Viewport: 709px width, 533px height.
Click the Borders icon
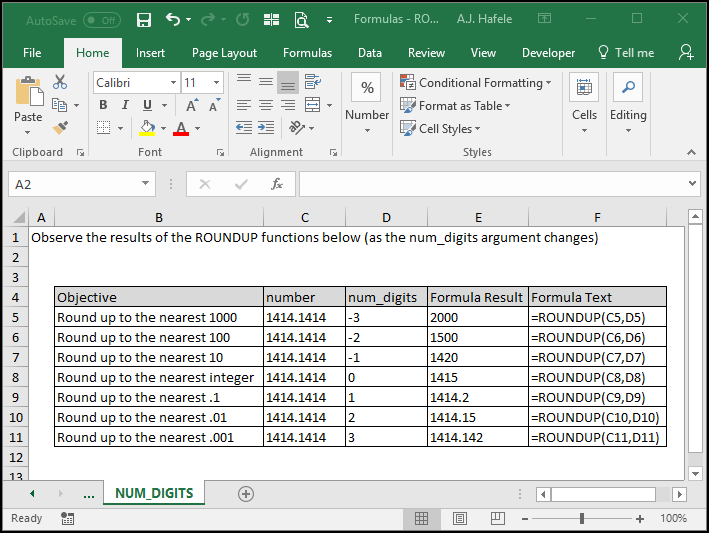pyautogui.click(x=104, y=128)
